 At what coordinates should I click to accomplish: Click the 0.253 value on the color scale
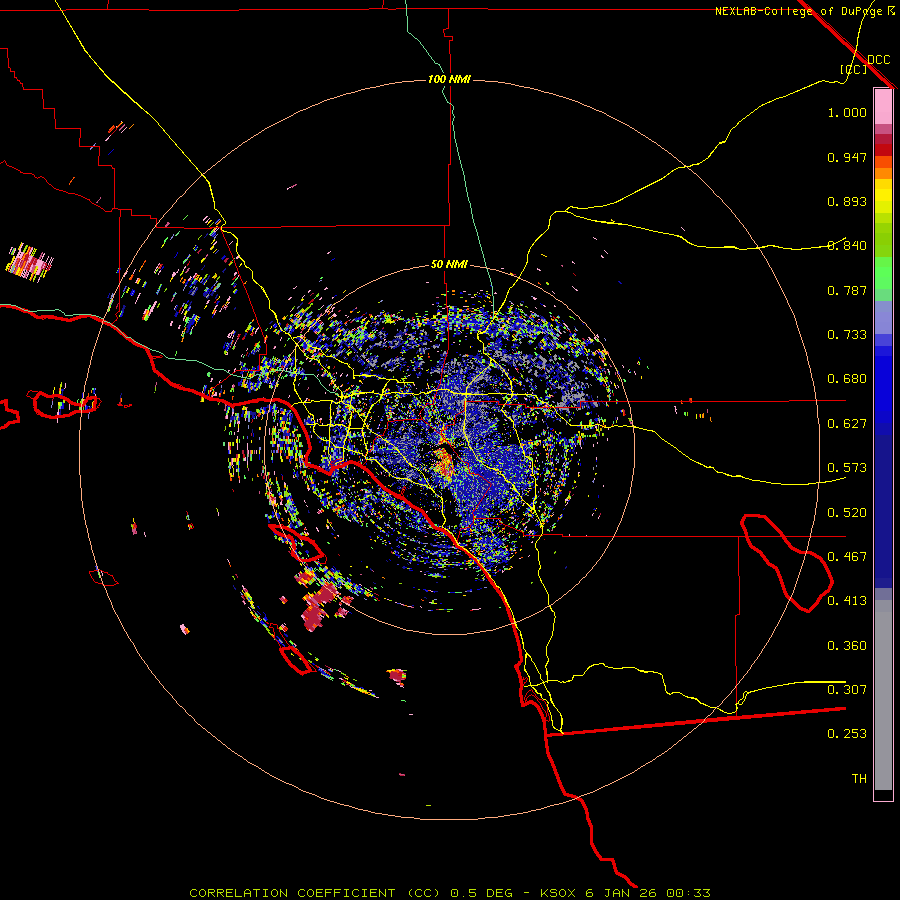847,734
